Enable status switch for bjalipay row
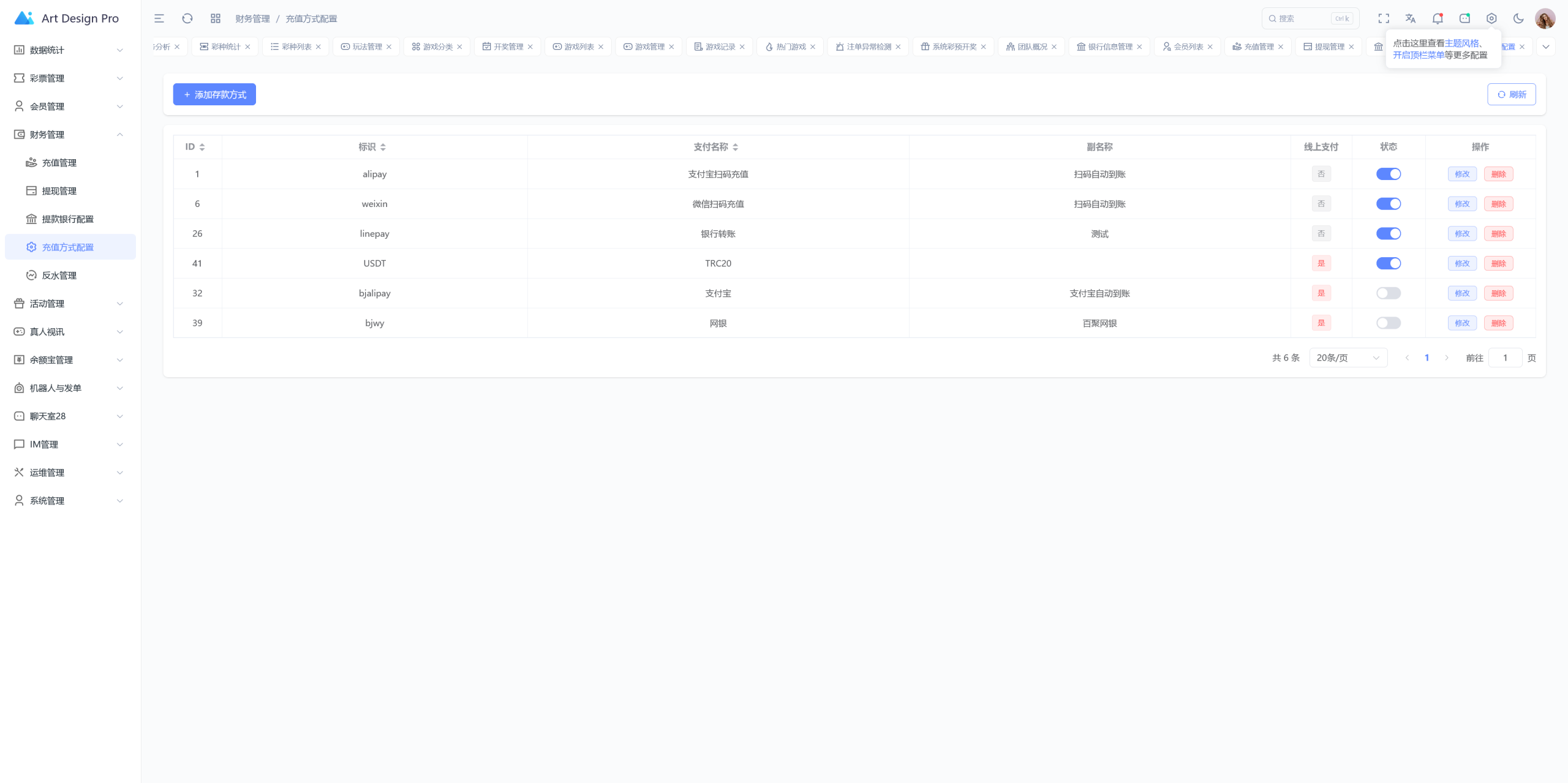The height and width of the screenshot is (783, 1568). (x=1388, y=293)
